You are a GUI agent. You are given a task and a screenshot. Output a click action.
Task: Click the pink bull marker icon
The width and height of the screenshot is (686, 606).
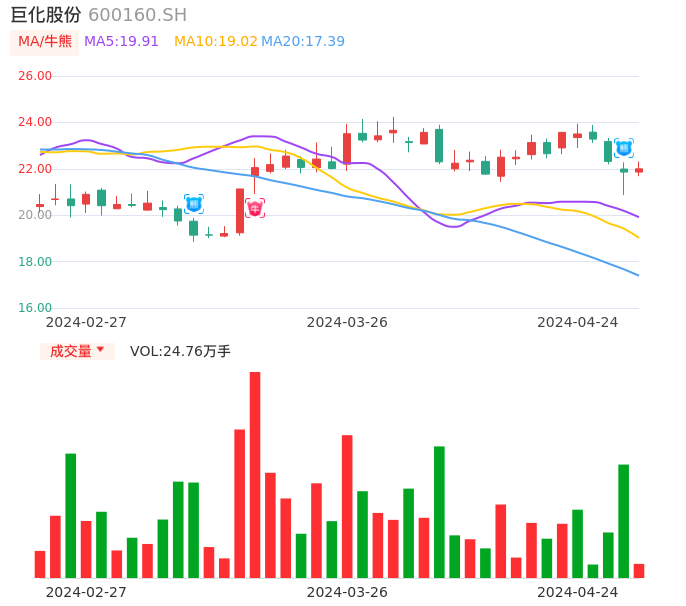[x=255, y=208]
